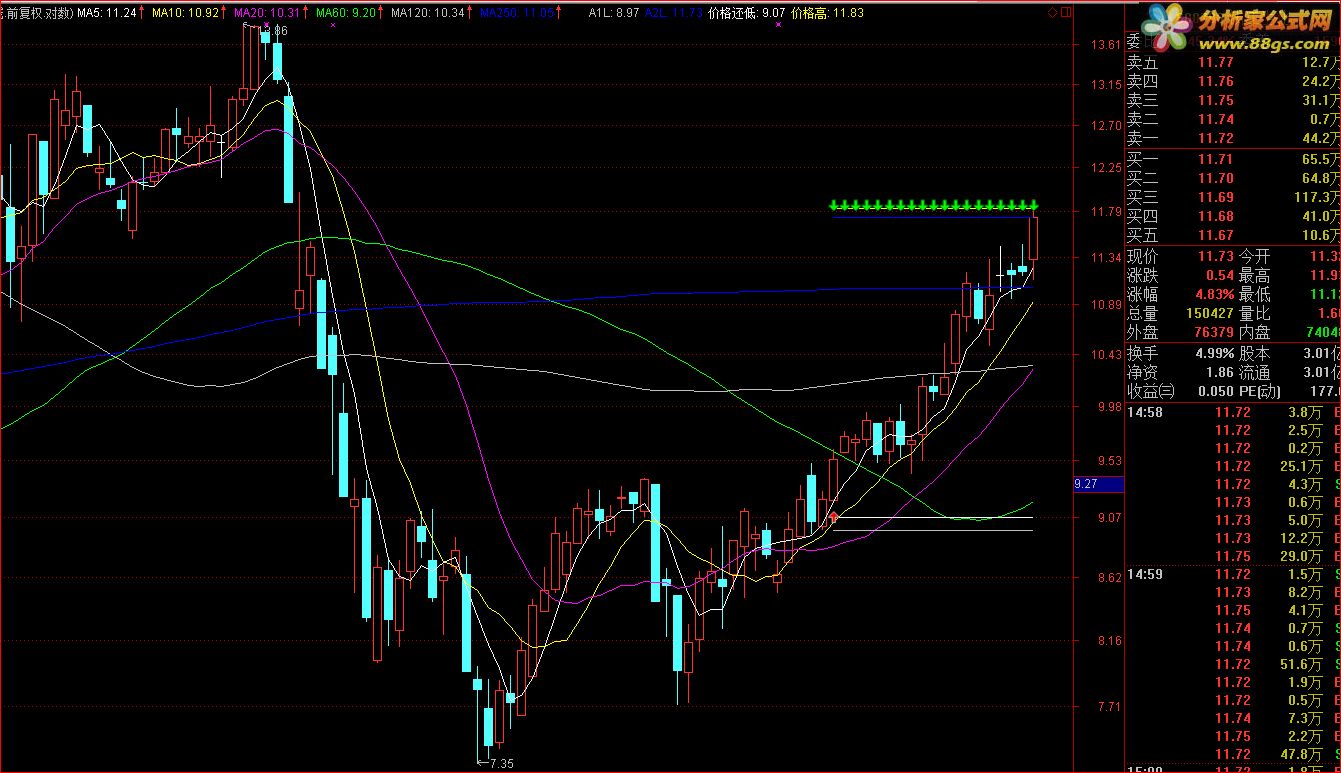Click the 今开 opening price label
Image resolution: width=1341 pixels, height=773 pixels.
[x=1255, y=256]
